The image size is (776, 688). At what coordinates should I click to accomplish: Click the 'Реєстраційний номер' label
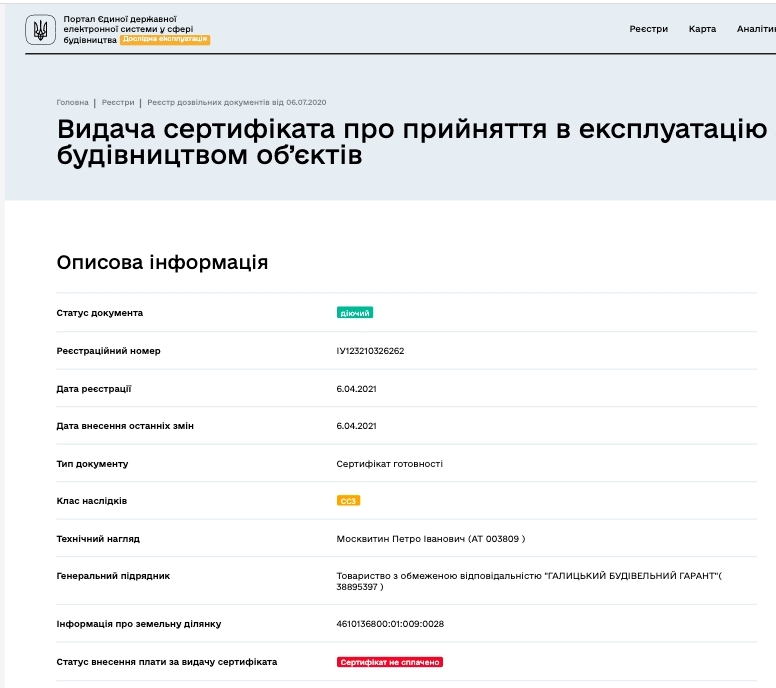(108, 351)
